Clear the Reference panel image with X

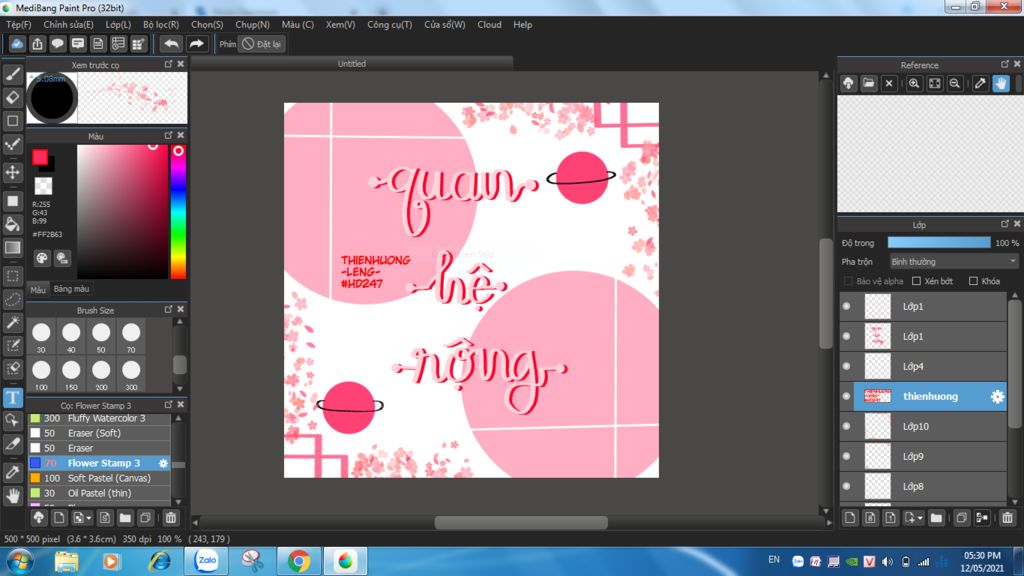point(889,84)
